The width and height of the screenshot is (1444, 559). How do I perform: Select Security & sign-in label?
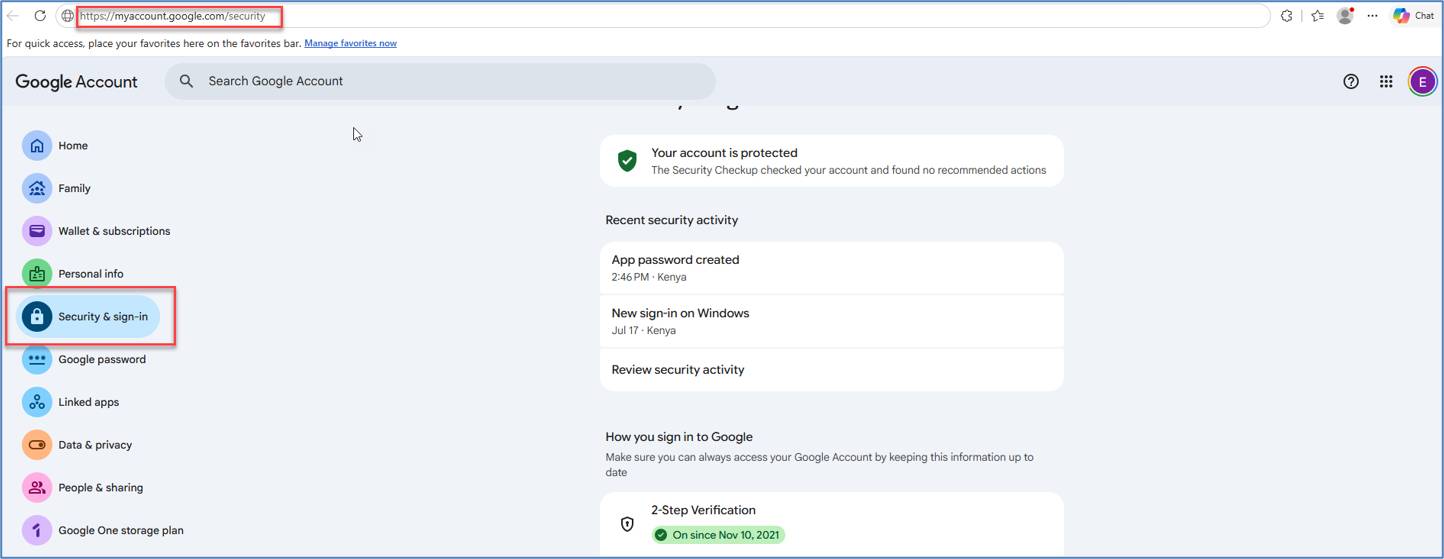tap(103, 317)
